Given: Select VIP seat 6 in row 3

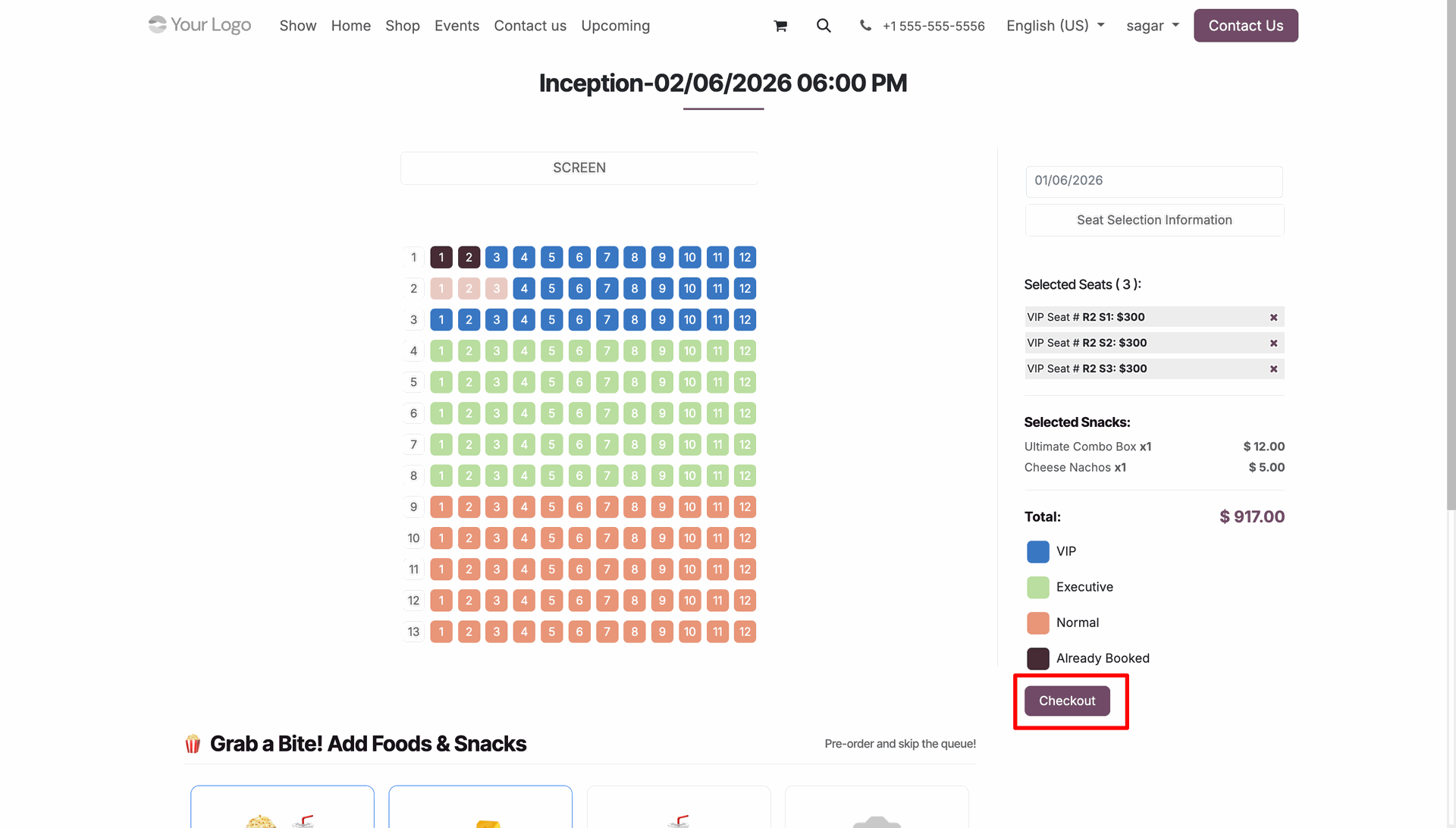Looking at the screenshot, I should pos(579,320).
